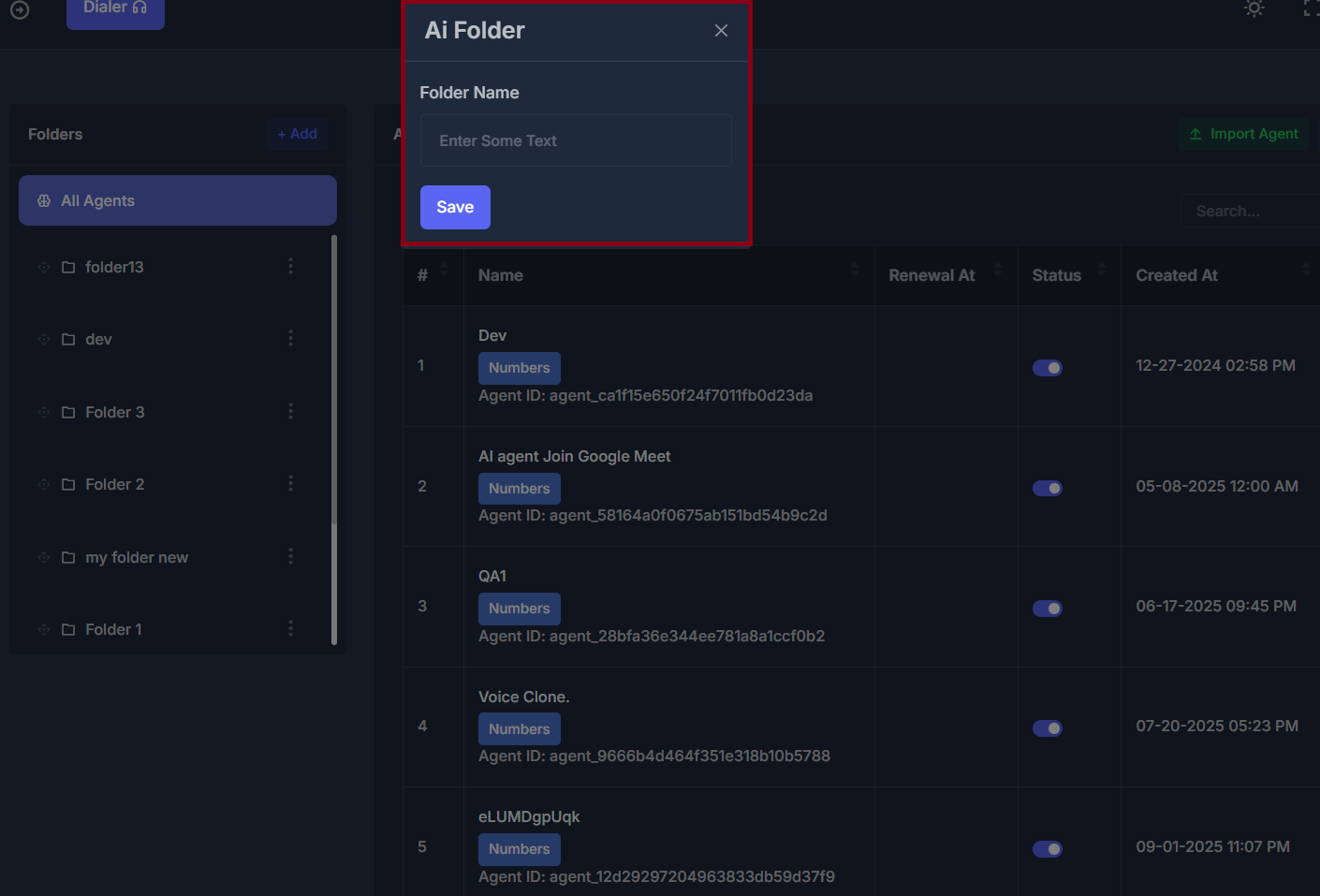Screen dimensions: 1320x896
Task: Click the sun theme icon in header
Action: click(x=1254, y=8)
